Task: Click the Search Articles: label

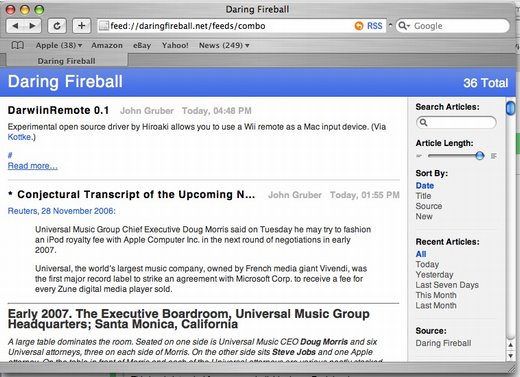Action: pos(447,107)
